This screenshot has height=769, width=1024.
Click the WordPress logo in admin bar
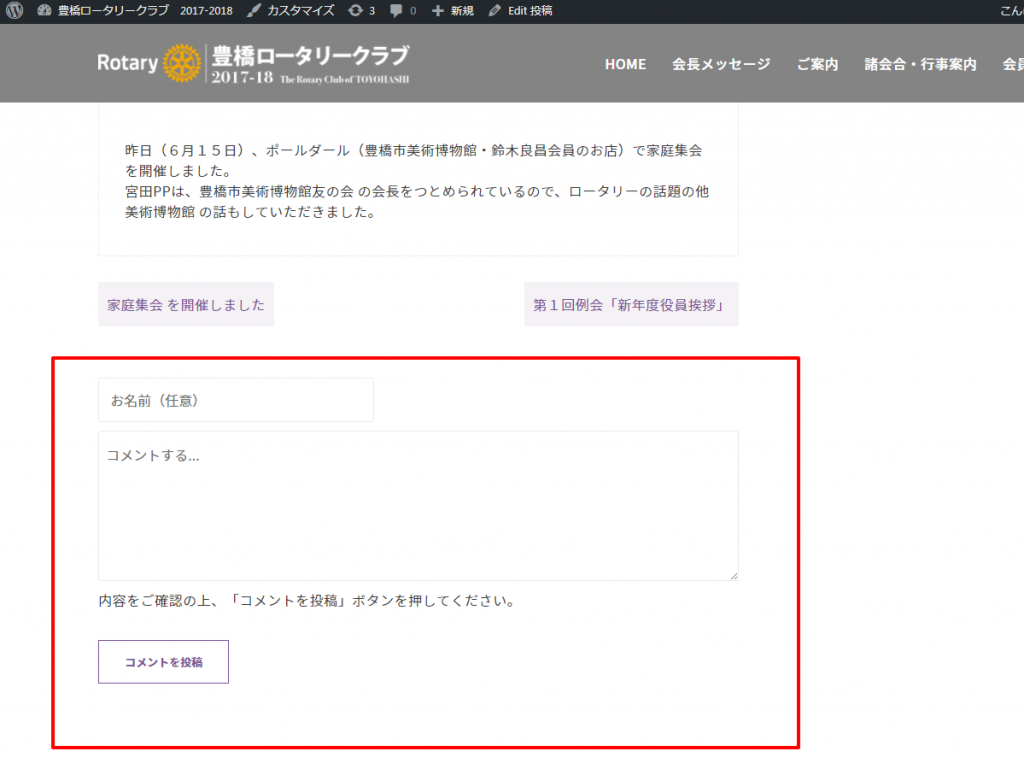tap(14, 11)
